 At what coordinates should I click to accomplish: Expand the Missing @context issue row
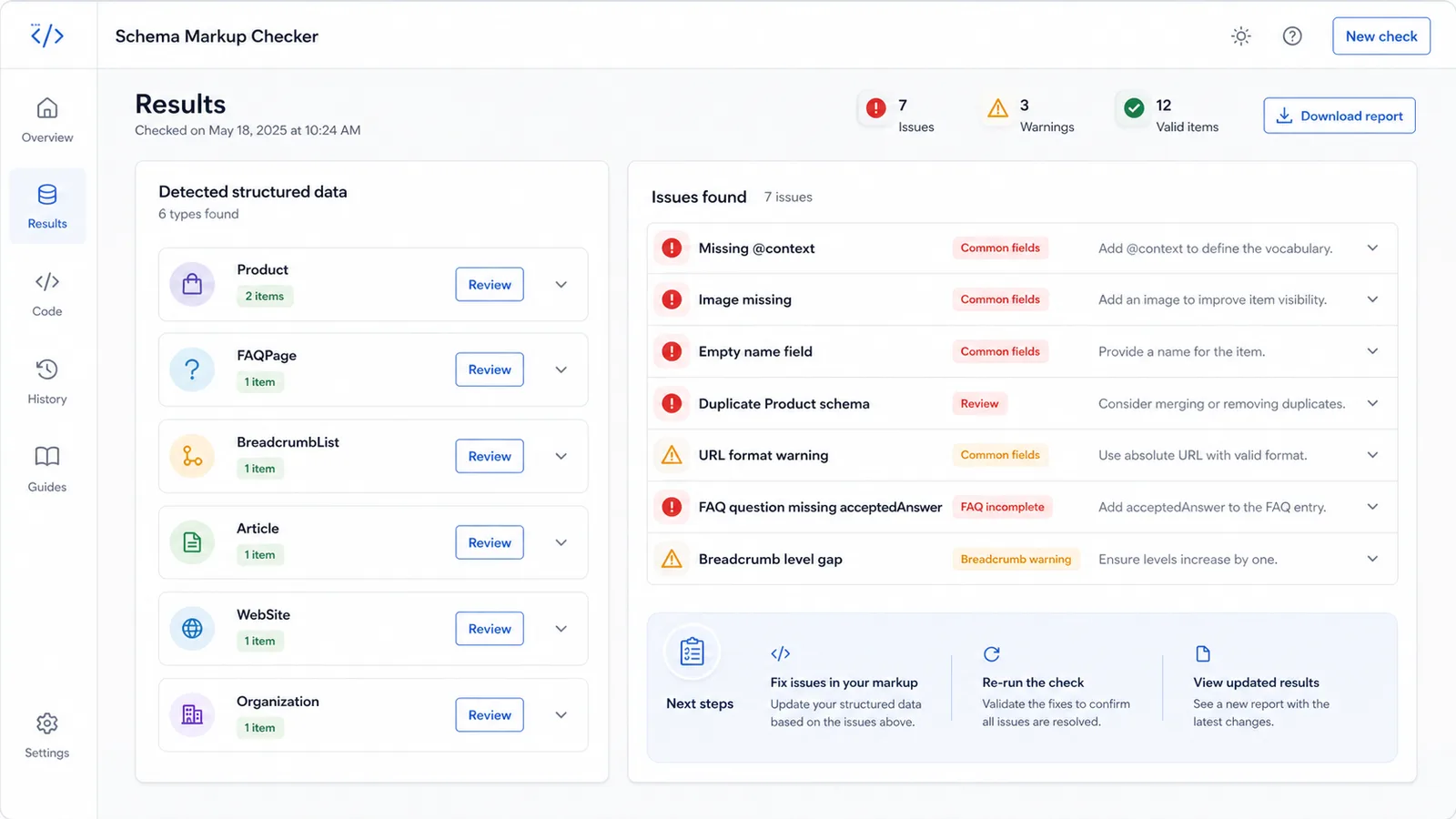1372,248
